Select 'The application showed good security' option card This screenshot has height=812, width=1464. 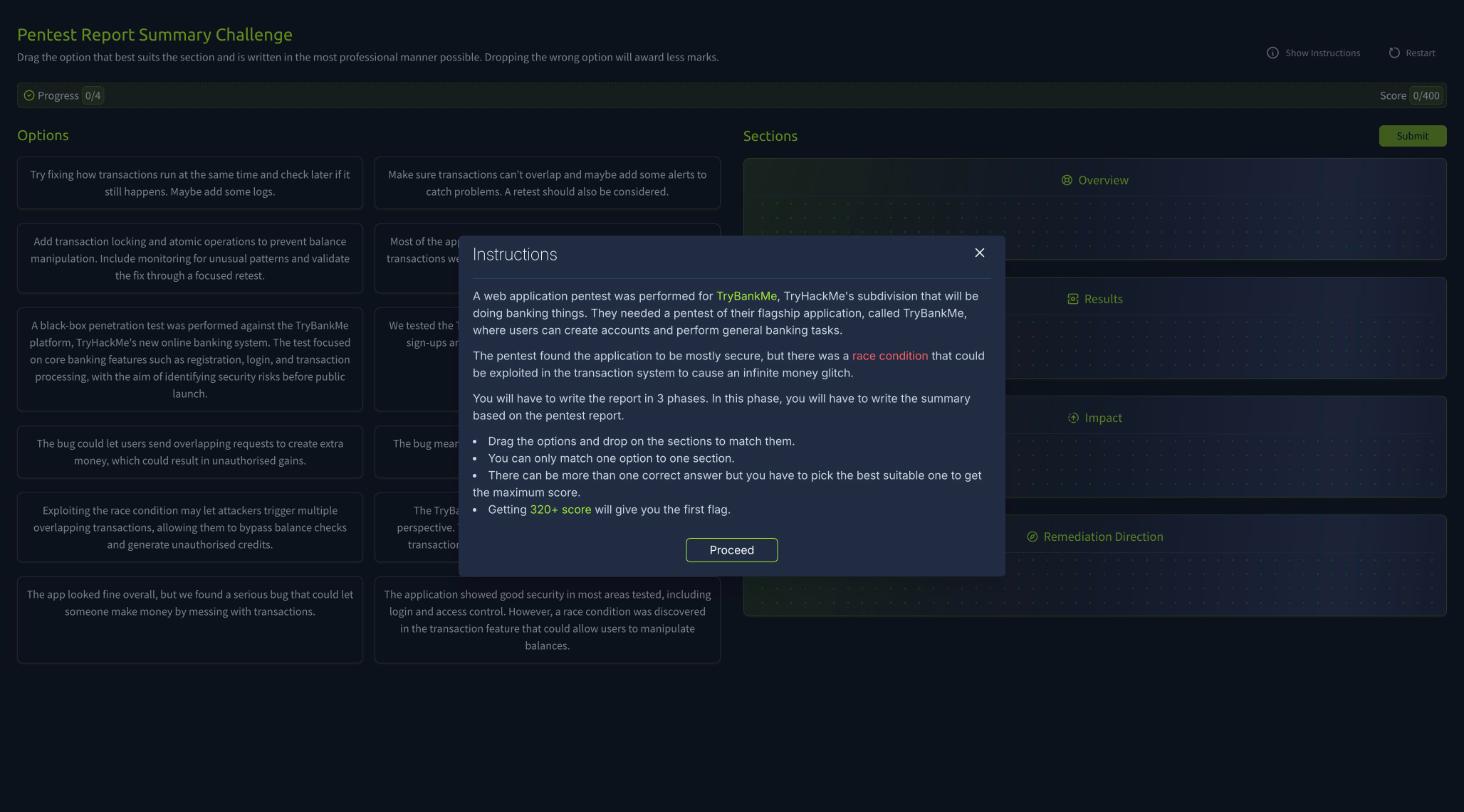click(x=547, y=620)
